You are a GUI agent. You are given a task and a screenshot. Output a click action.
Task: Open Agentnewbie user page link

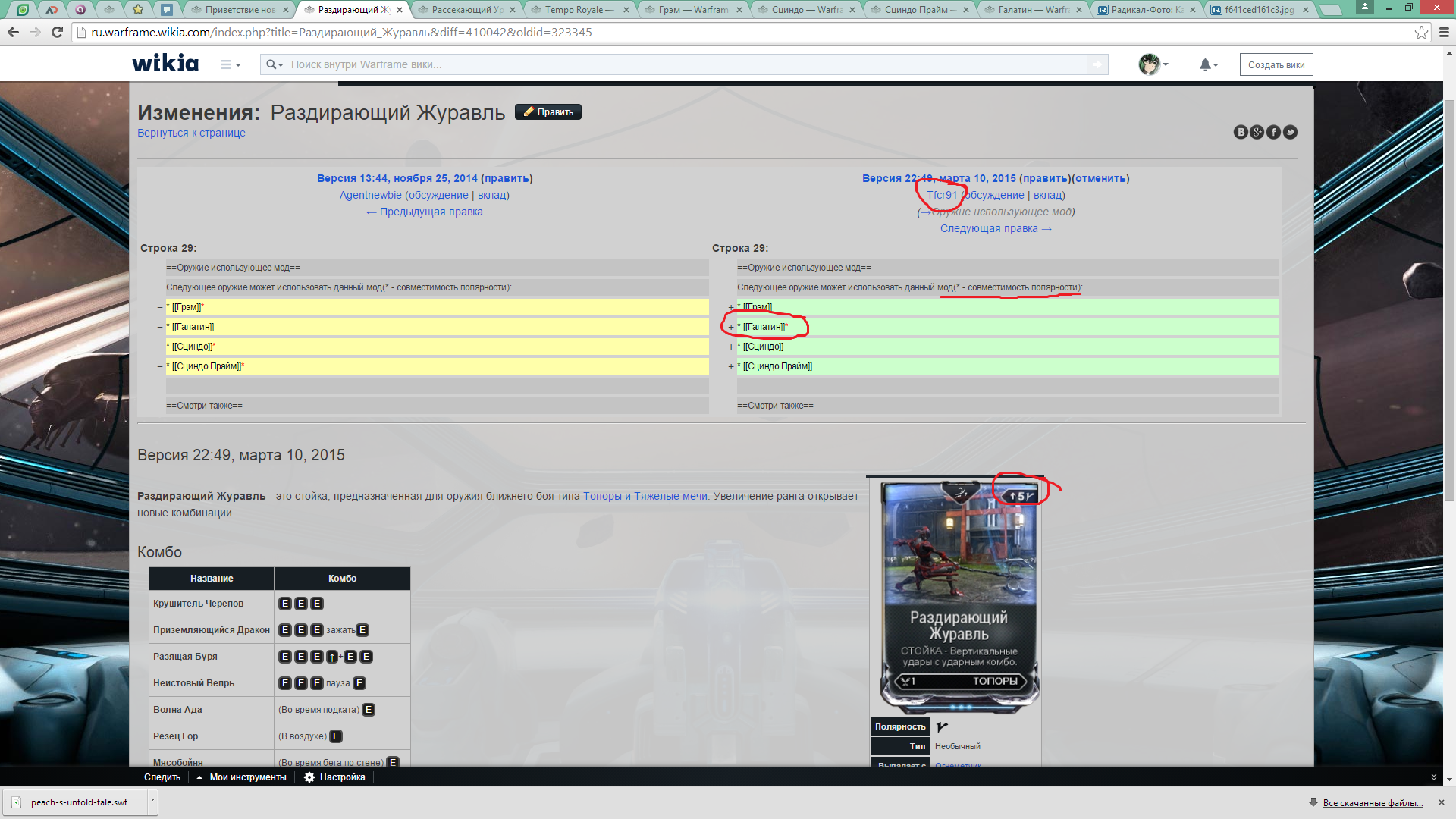pyautogui.click(x=371, y=195)
